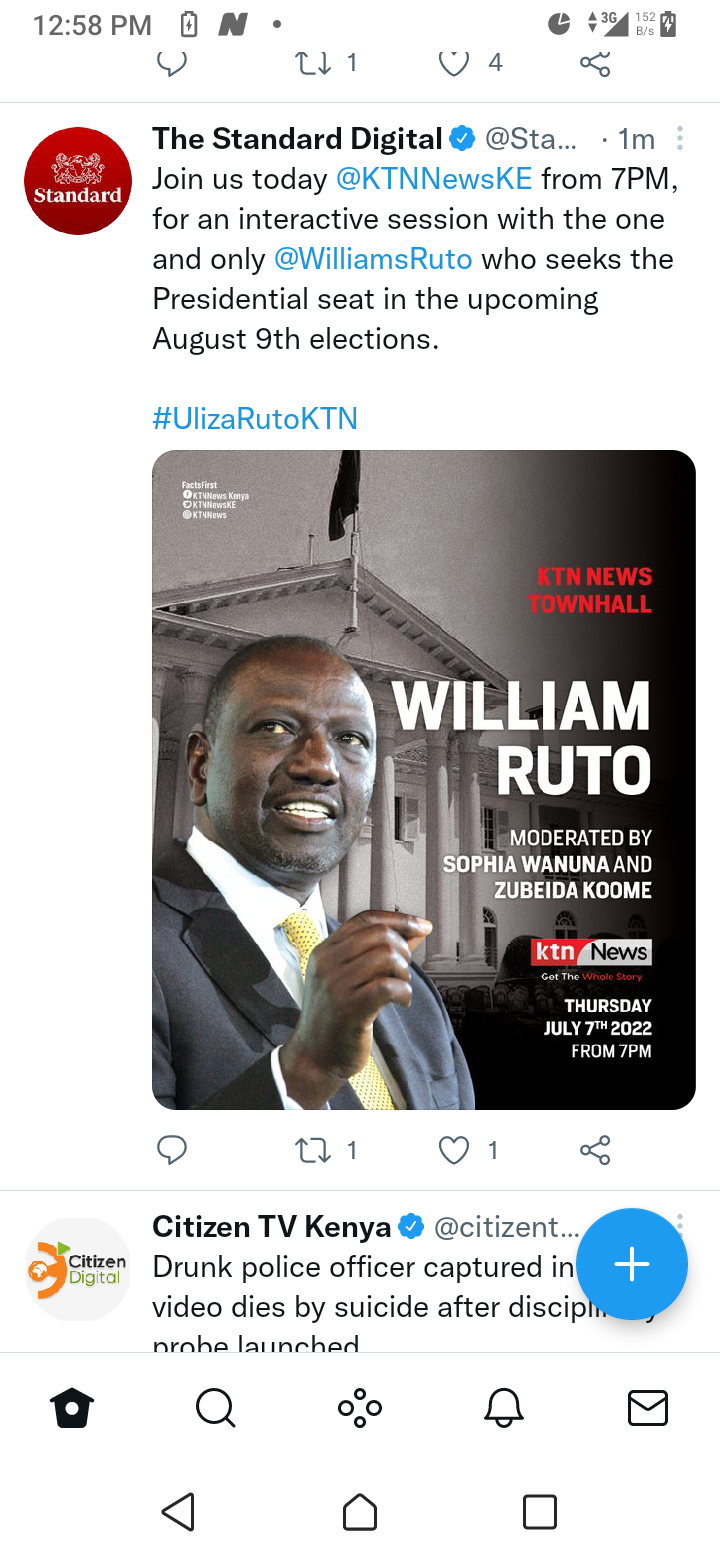This screenshot has width=720, height=1560.
Task: Open the Spaces tab
Action: (x=360, y=1408)
